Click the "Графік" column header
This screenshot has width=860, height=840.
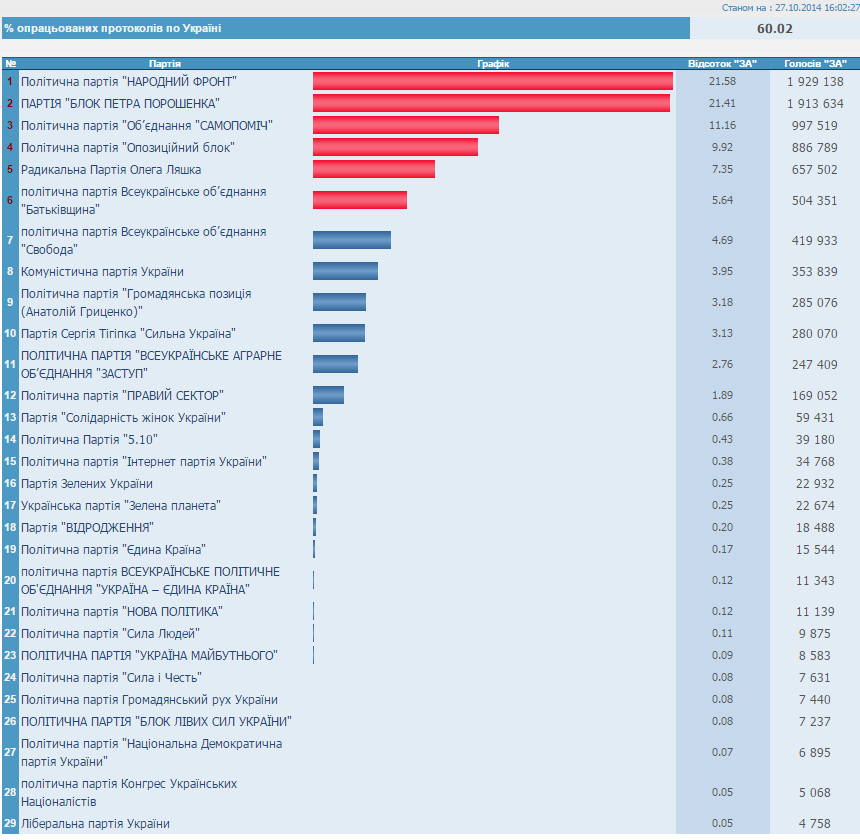pos(493,64)
